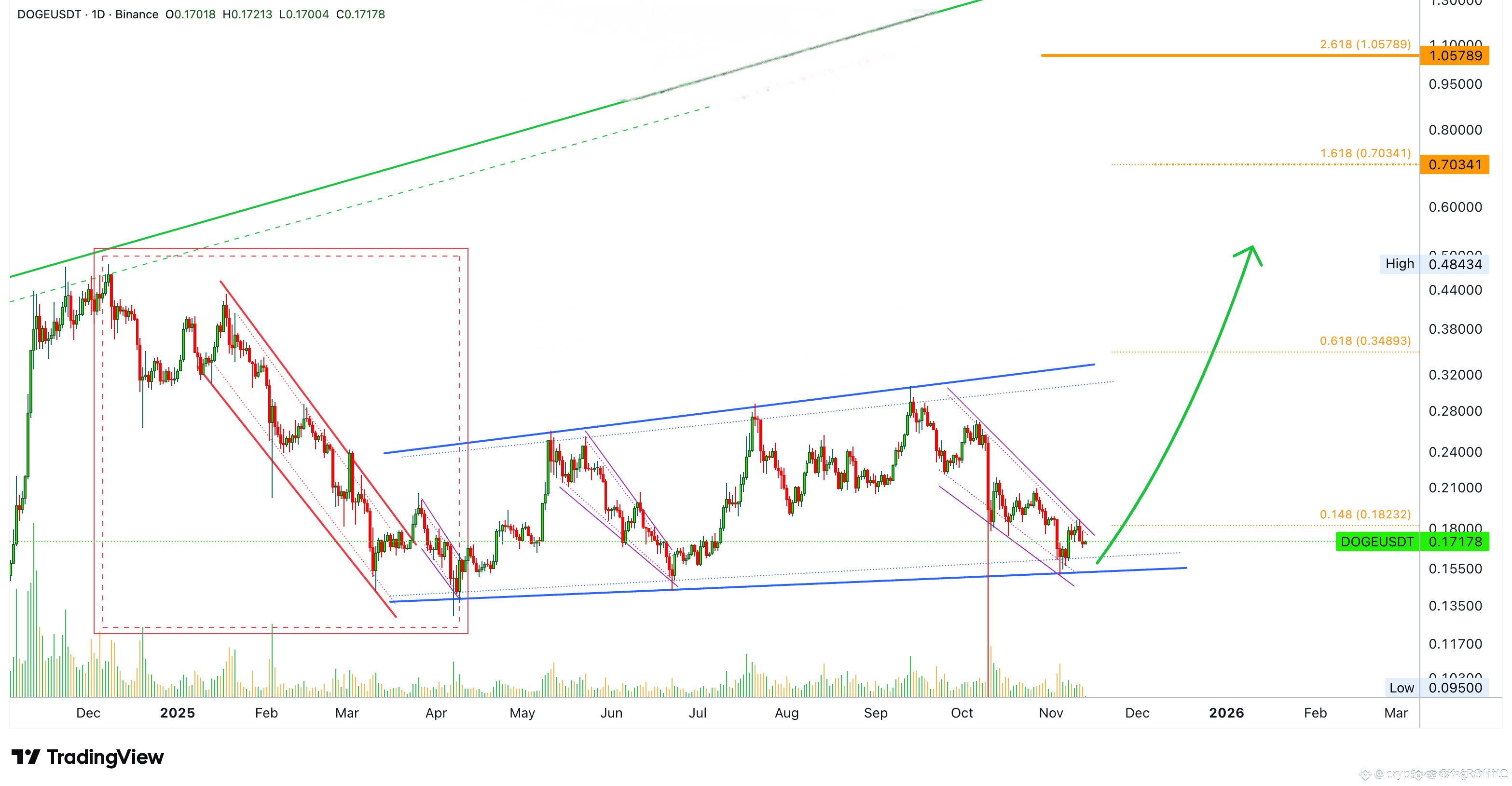Click the 0.80000 price axis label

1455,130
